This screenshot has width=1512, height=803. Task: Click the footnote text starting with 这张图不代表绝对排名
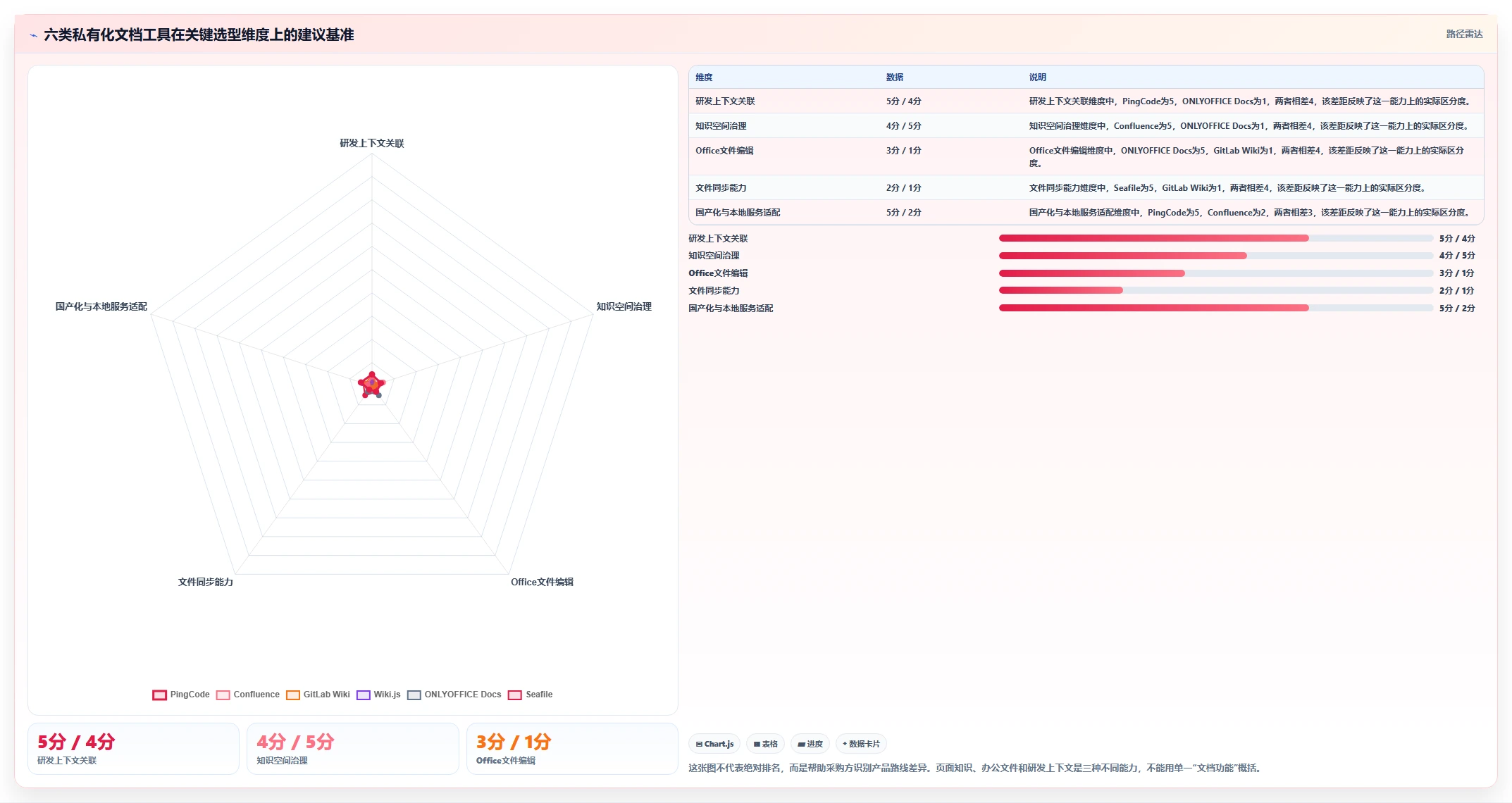point(977,768)
